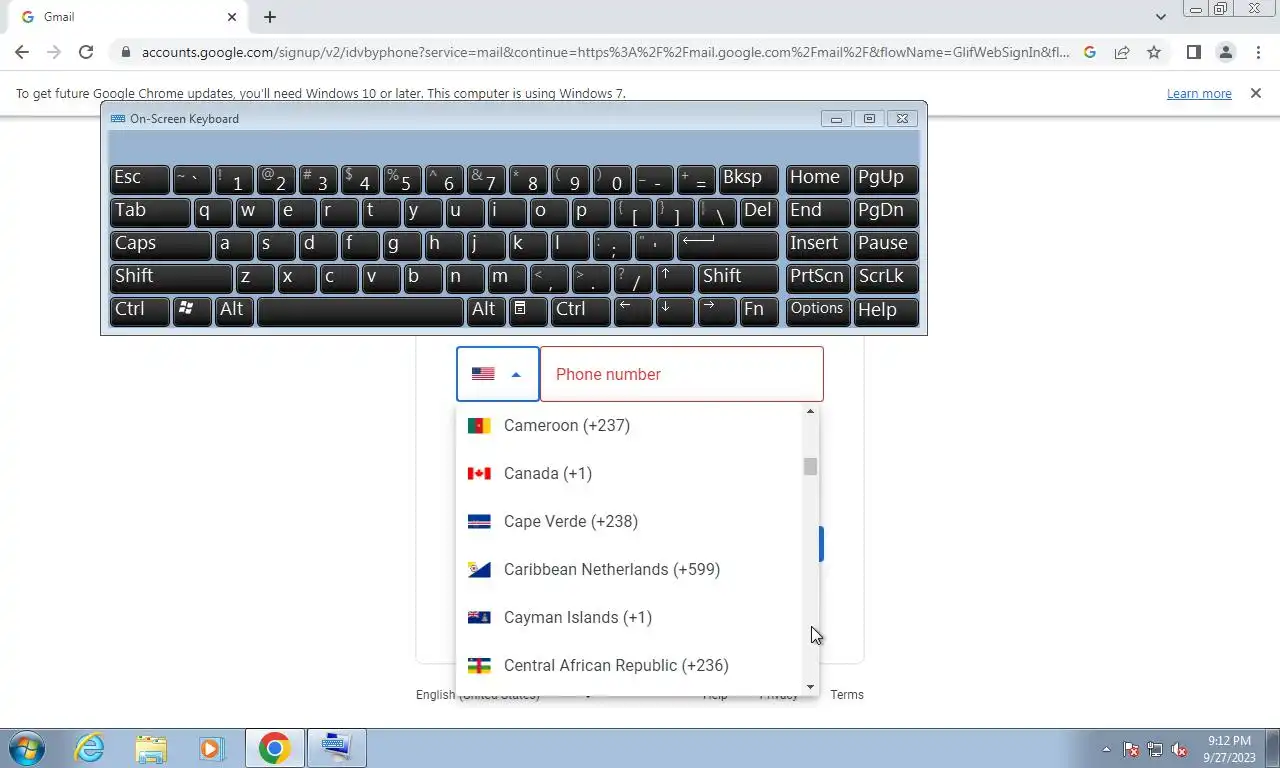The image size is (1280, 768).
Task: Open Windows Explorer folder from taskbar
Action: tap(151, 748)
